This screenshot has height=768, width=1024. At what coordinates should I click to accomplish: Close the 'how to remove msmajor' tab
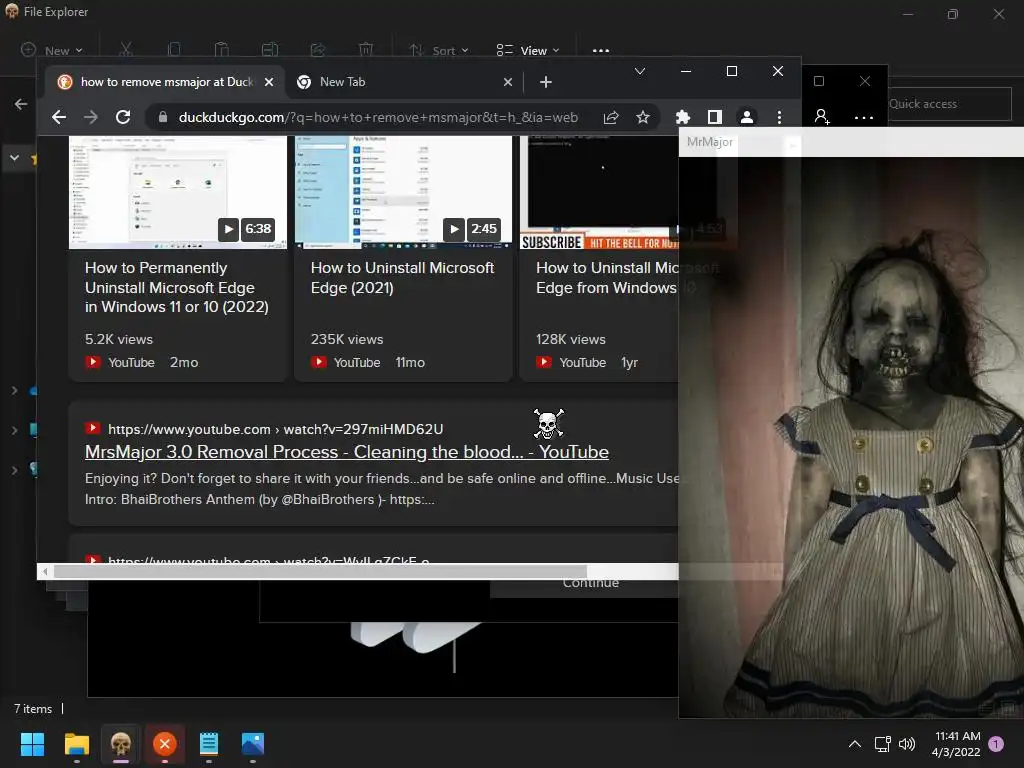click(x=268, y=82)
